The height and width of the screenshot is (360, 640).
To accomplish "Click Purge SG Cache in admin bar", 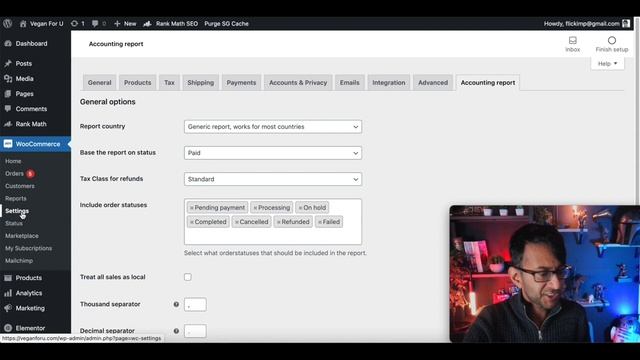I will (226, 24).
